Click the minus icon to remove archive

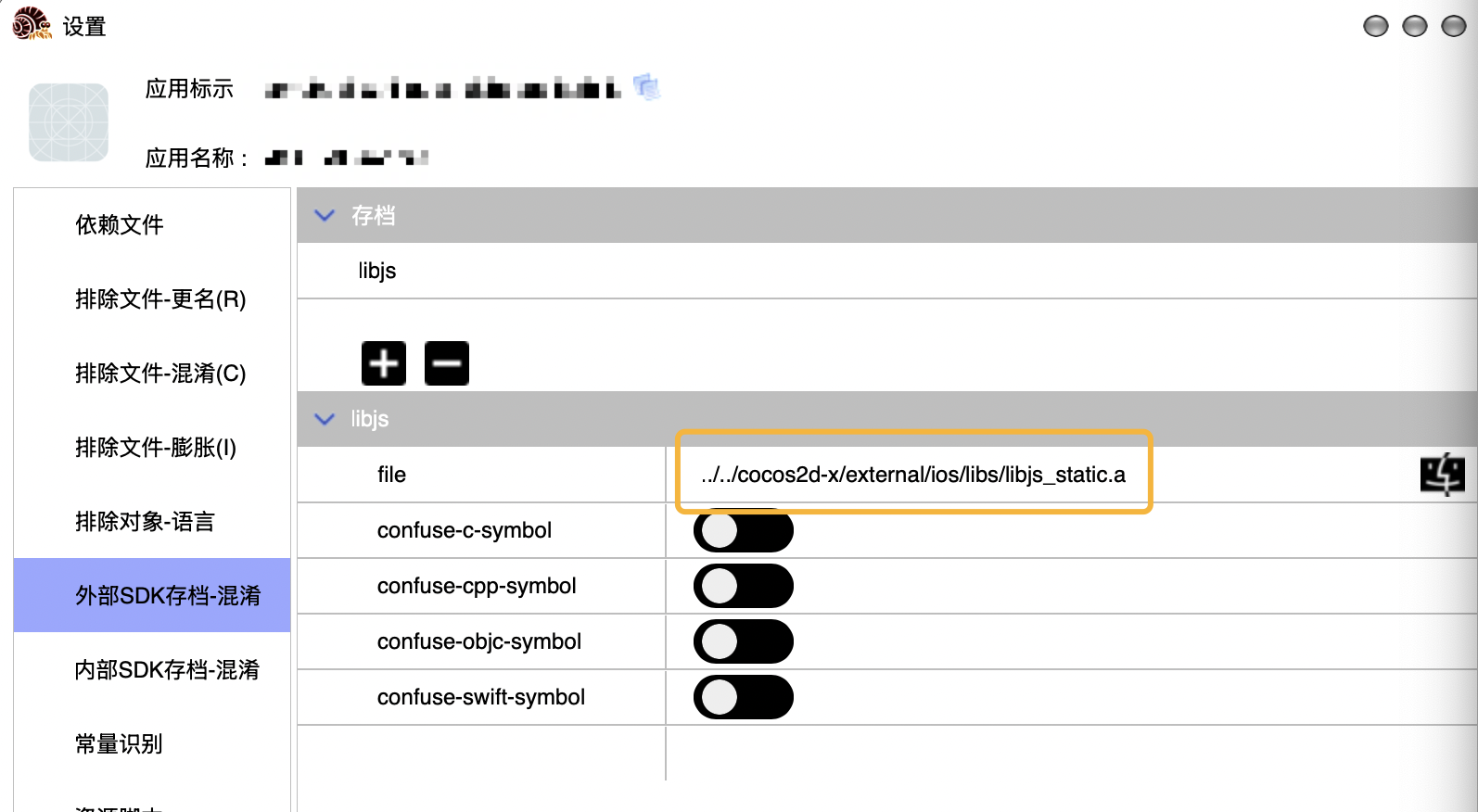[x=447, y=363]
